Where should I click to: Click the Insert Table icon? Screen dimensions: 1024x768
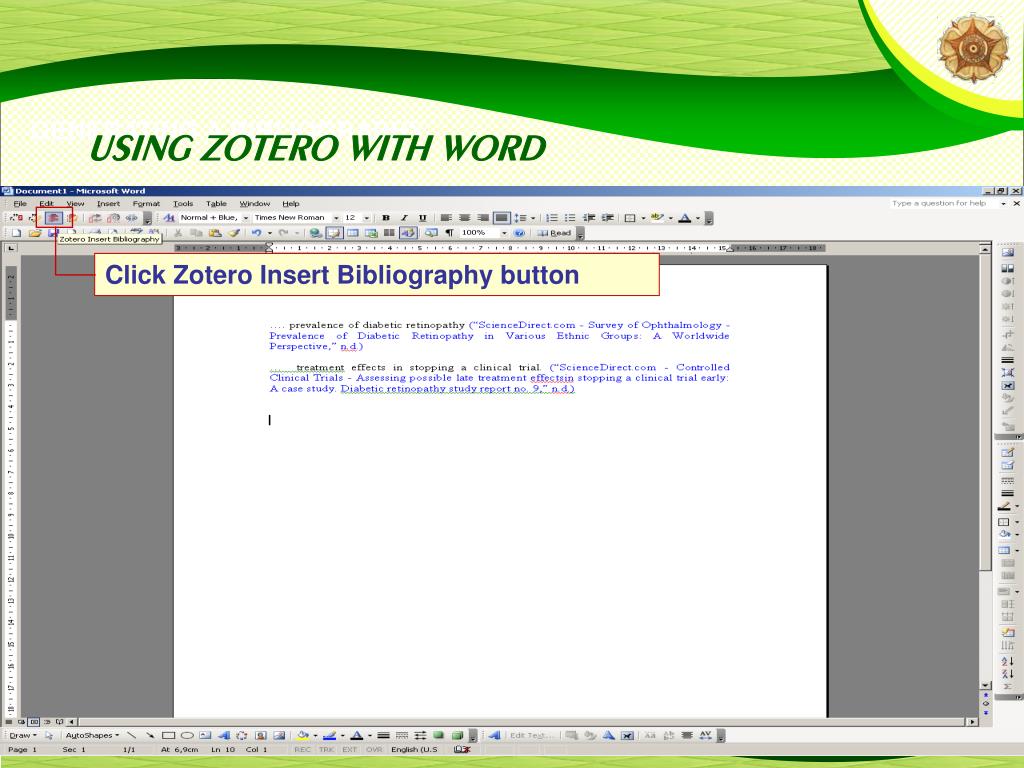point(353,233)
